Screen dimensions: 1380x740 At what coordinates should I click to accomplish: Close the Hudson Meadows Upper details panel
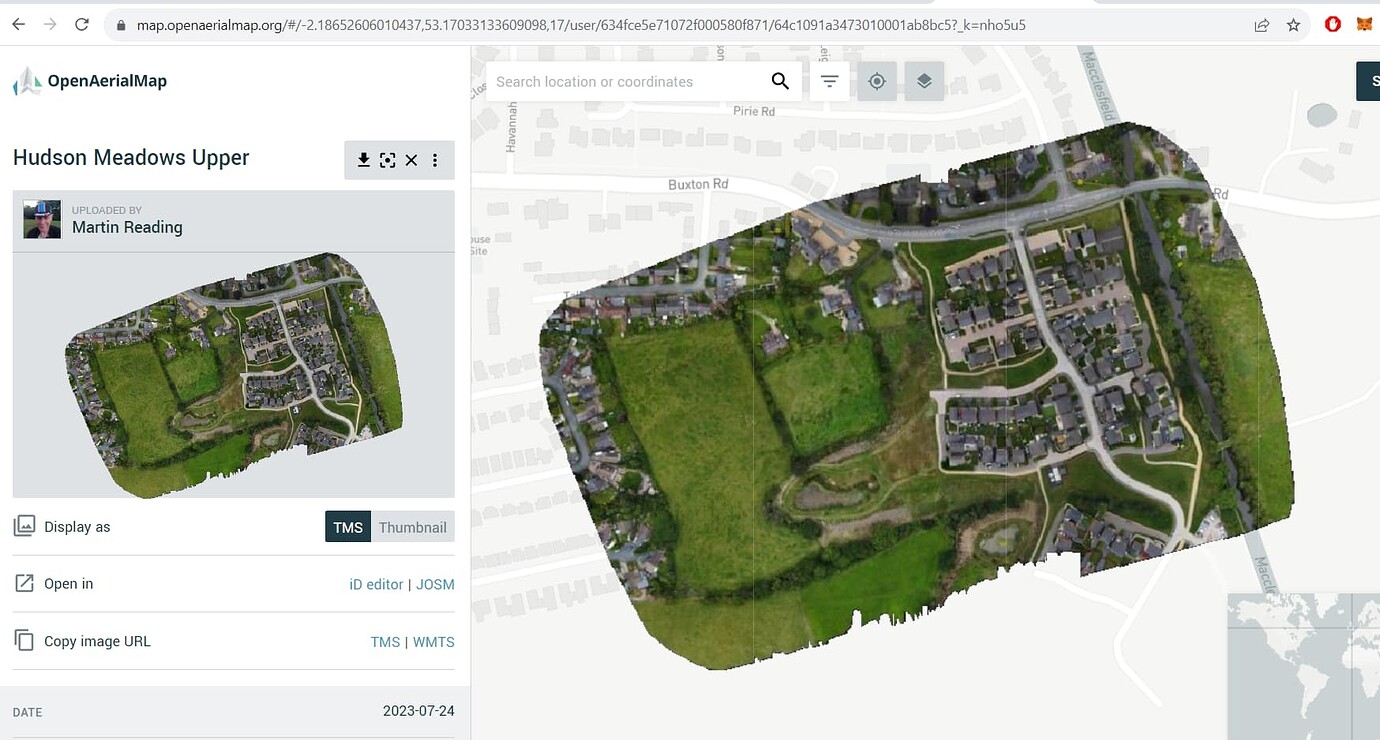(411, 160)
